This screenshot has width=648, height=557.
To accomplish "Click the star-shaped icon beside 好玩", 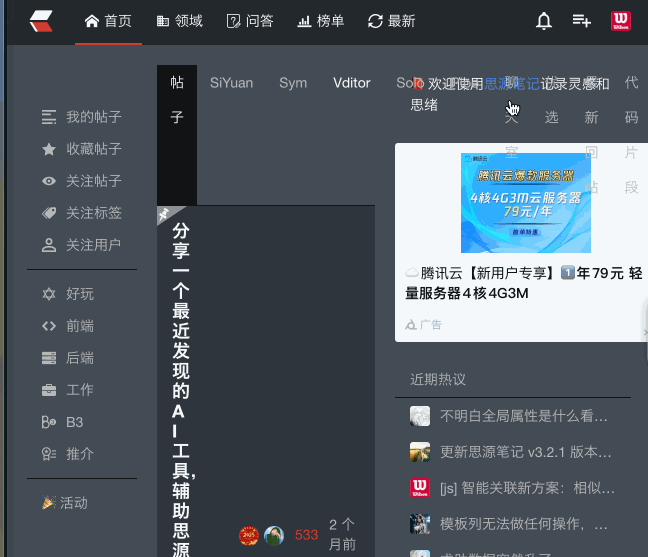I will 49,294.
